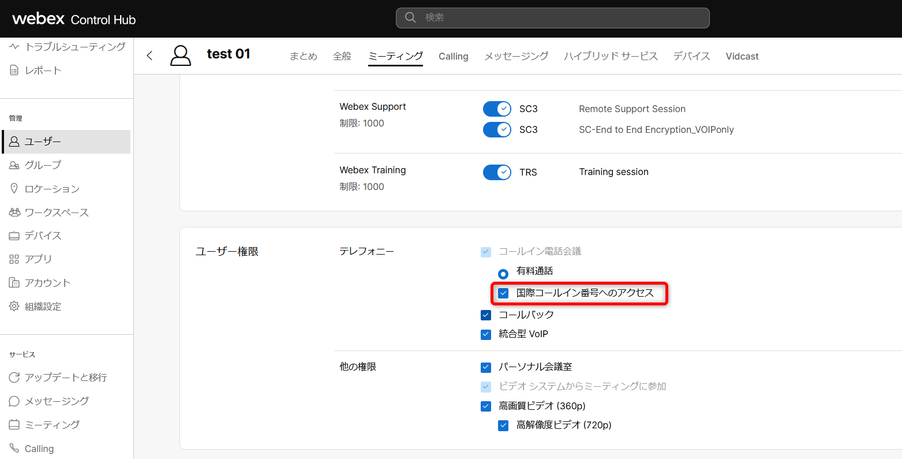Click the Devices (デバイス) sidebar icon
Screen dimensions: 902x459
click(x=14, y=236)
